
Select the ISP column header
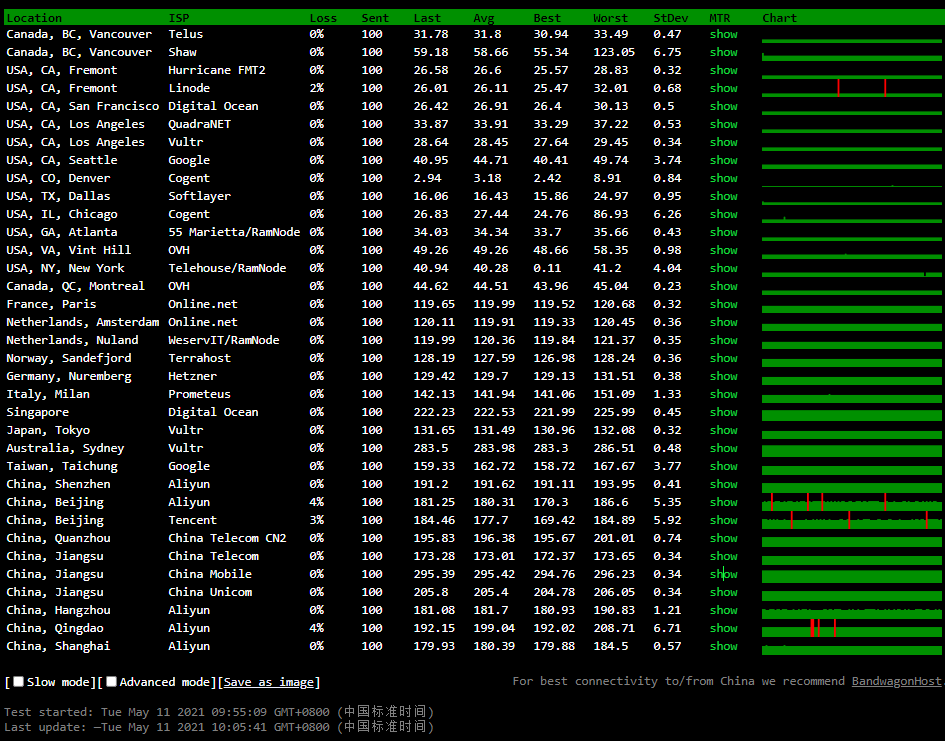179,18
